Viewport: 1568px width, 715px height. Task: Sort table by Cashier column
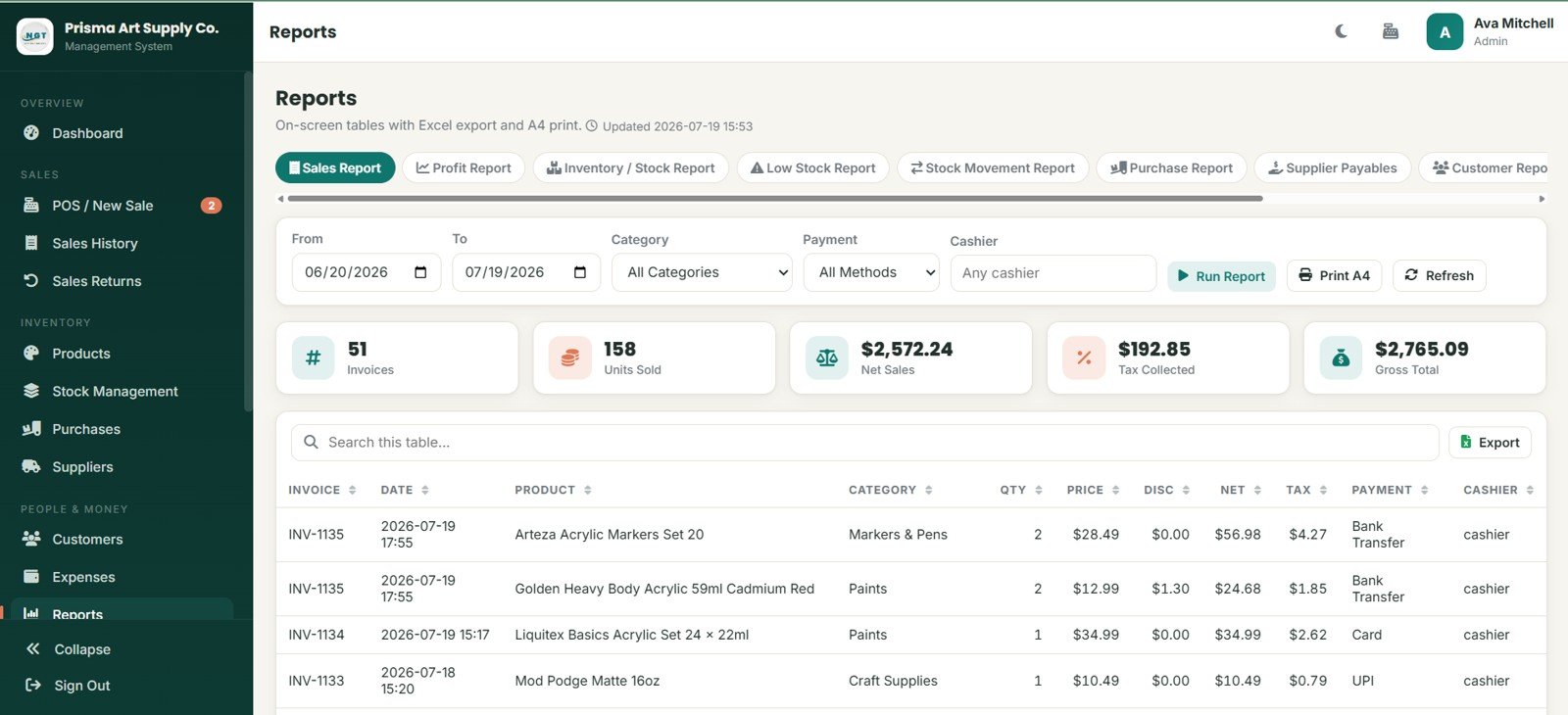(1499, 490)
